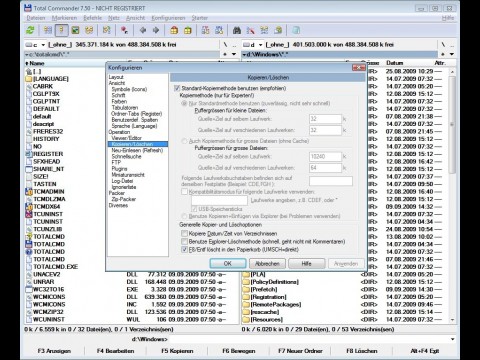Select 'Benutze Kopieren+Einfügen via Explorer' radio

pyautogui.click(x=184, y=216)
